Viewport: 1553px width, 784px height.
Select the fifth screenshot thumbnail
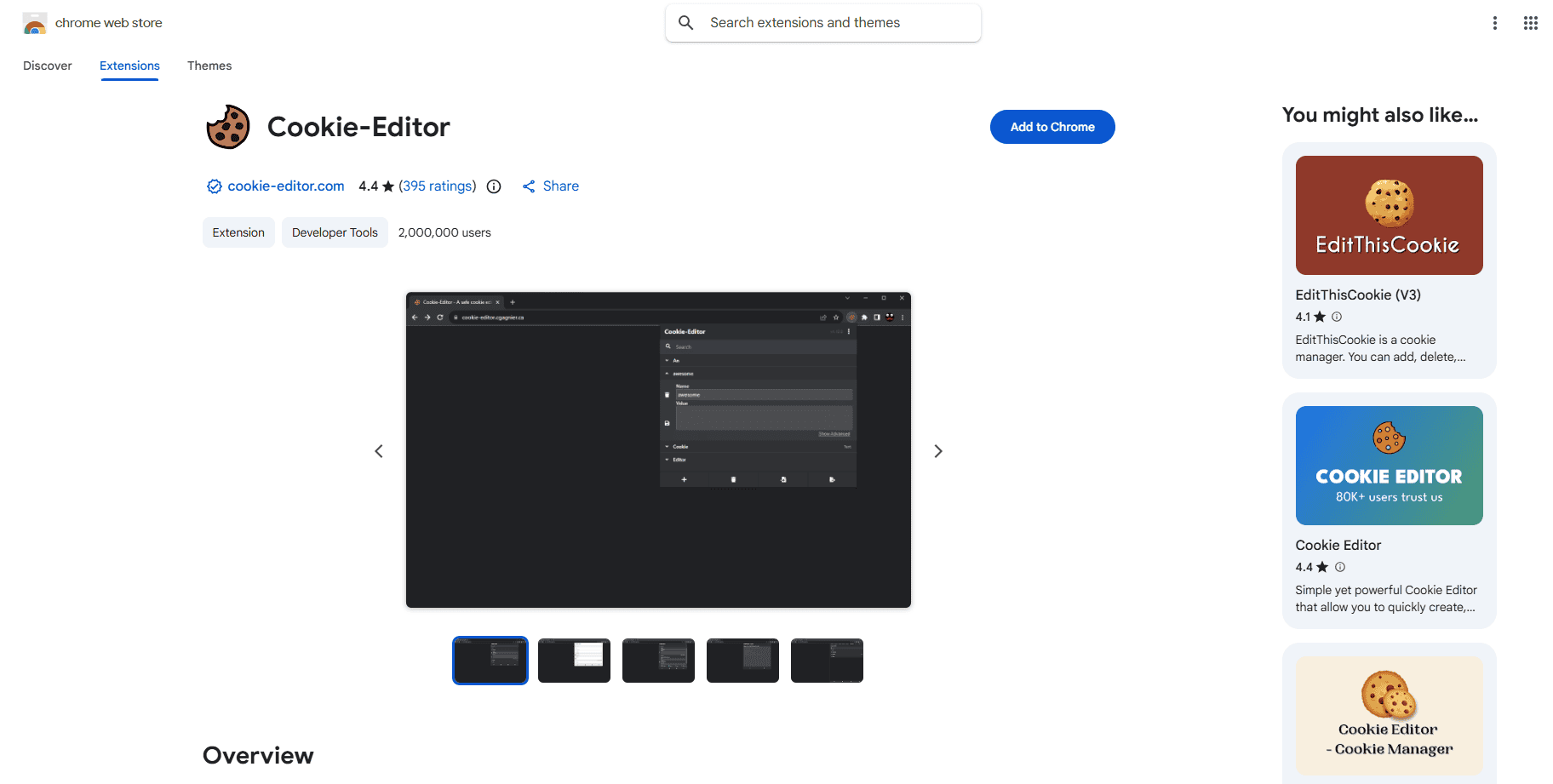tap(828, 661)
